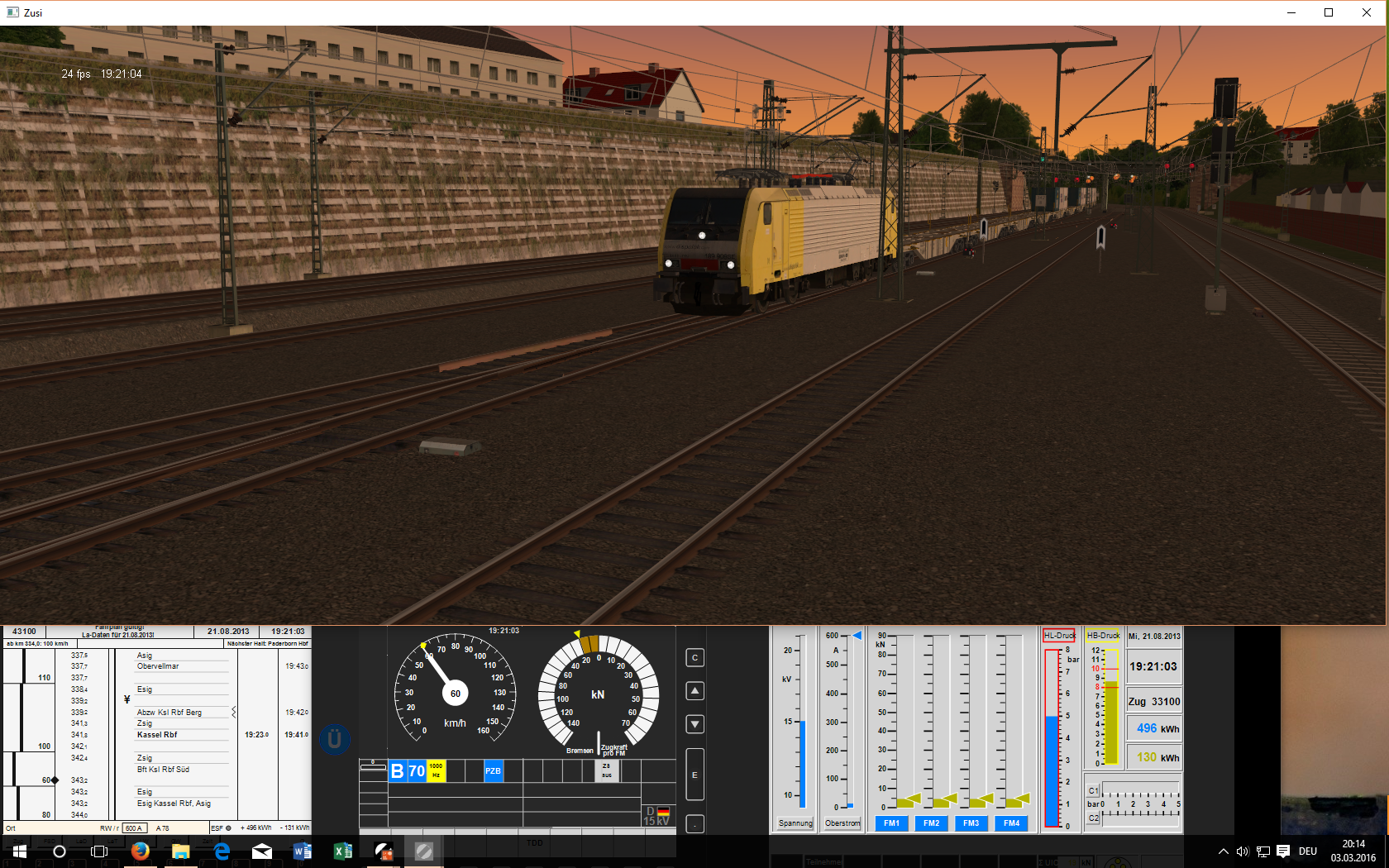Click the Esig Kassel Rbf, Asig entry

click(x=174, y=804)
